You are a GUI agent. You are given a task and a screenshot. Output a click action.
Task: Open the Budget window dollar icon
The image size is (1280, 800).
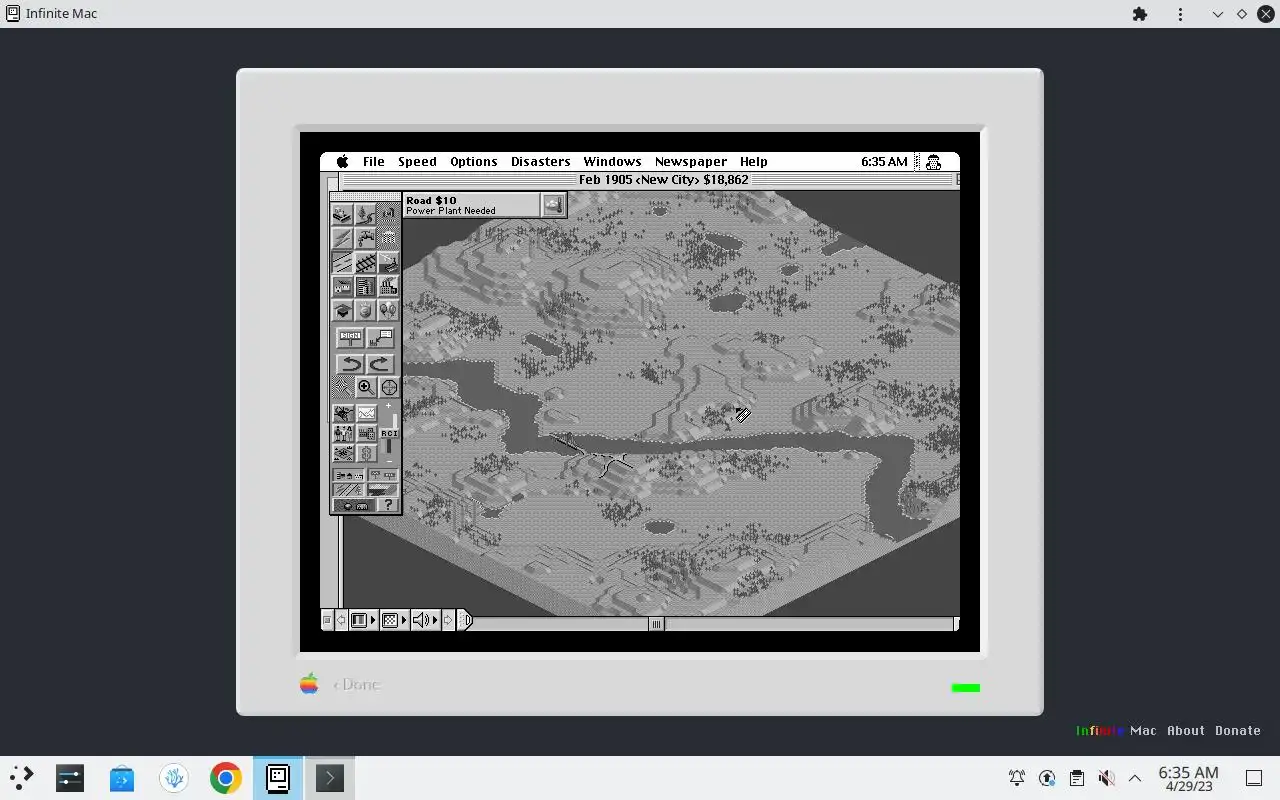[366, 453]
